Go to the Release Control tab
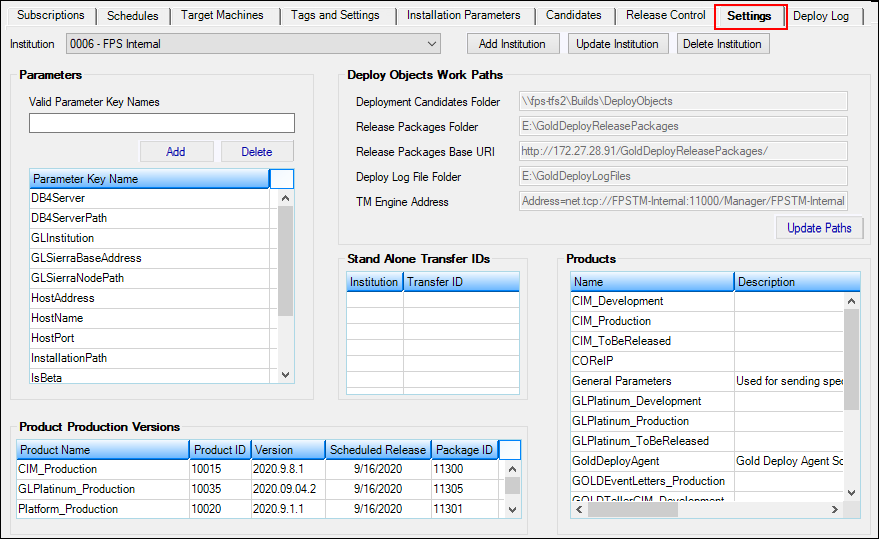 pos(665,16)
